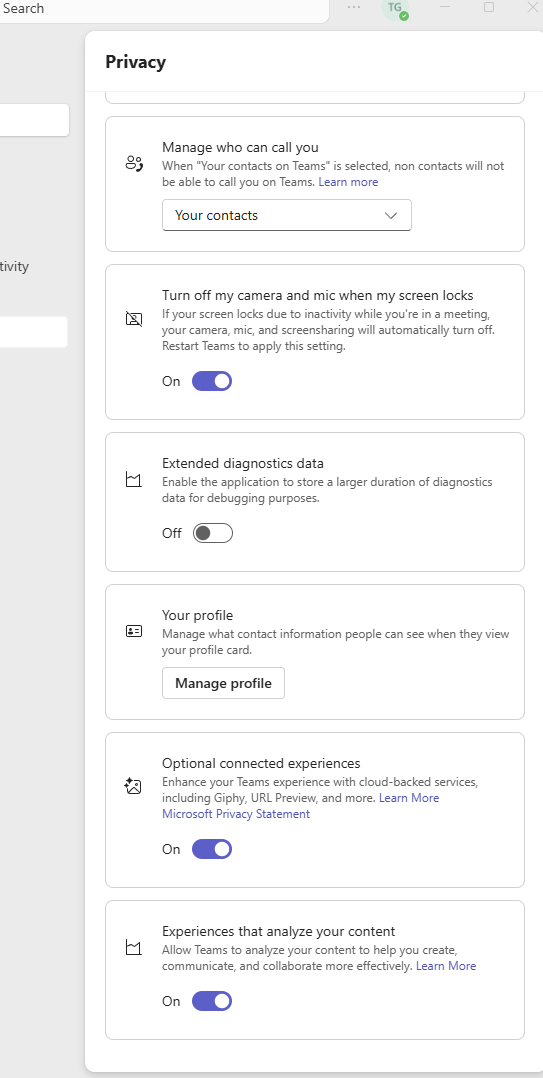Turn off camera and mic screen-lock toggle

point(212,381)
